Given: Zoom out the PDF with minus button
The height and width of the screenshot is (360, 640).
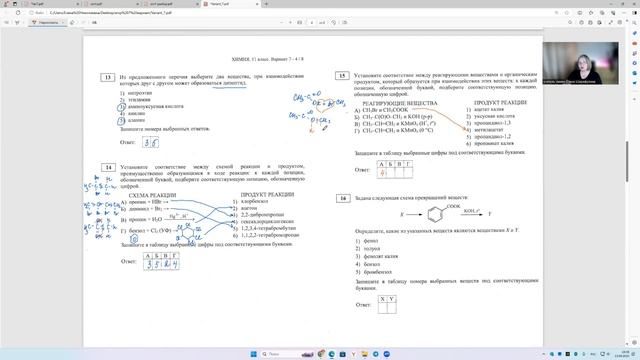Looking at the screenshot, I should tap(281, 22).
